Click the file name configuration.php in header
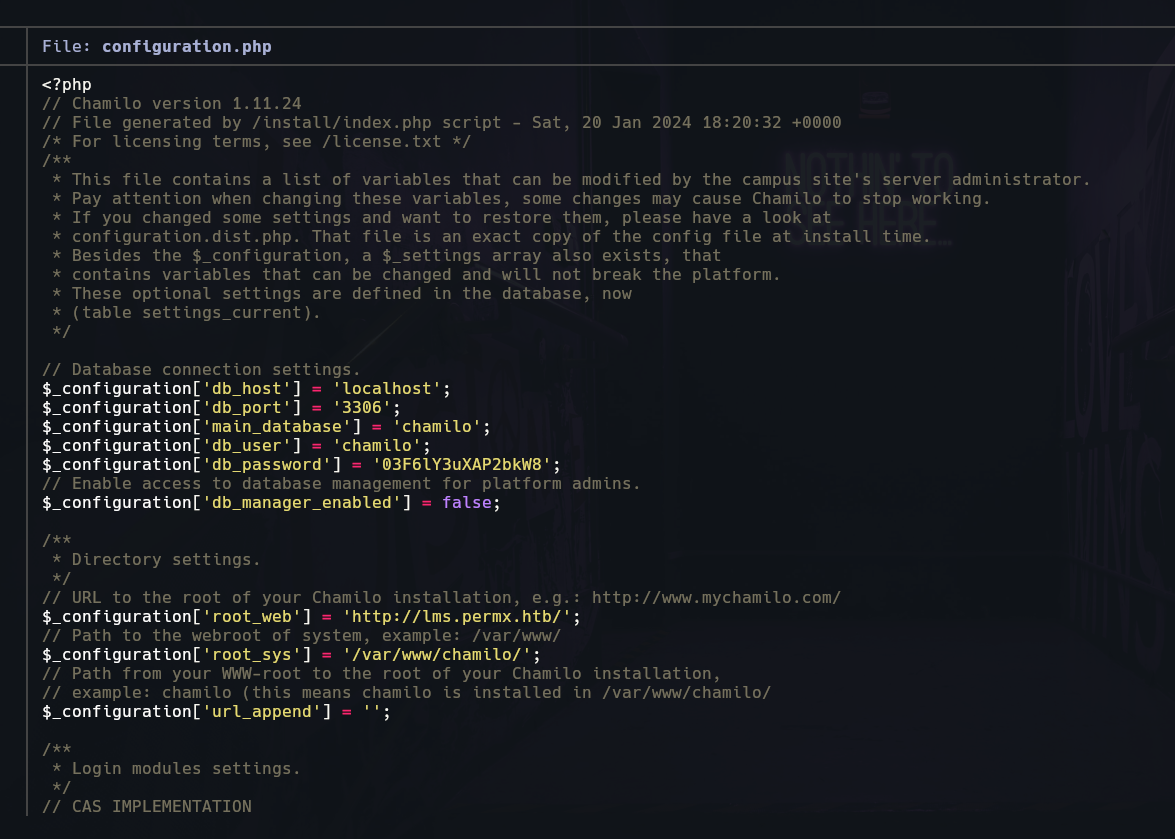The width and height of the screenshot is (1175, 839). [187, 46]
